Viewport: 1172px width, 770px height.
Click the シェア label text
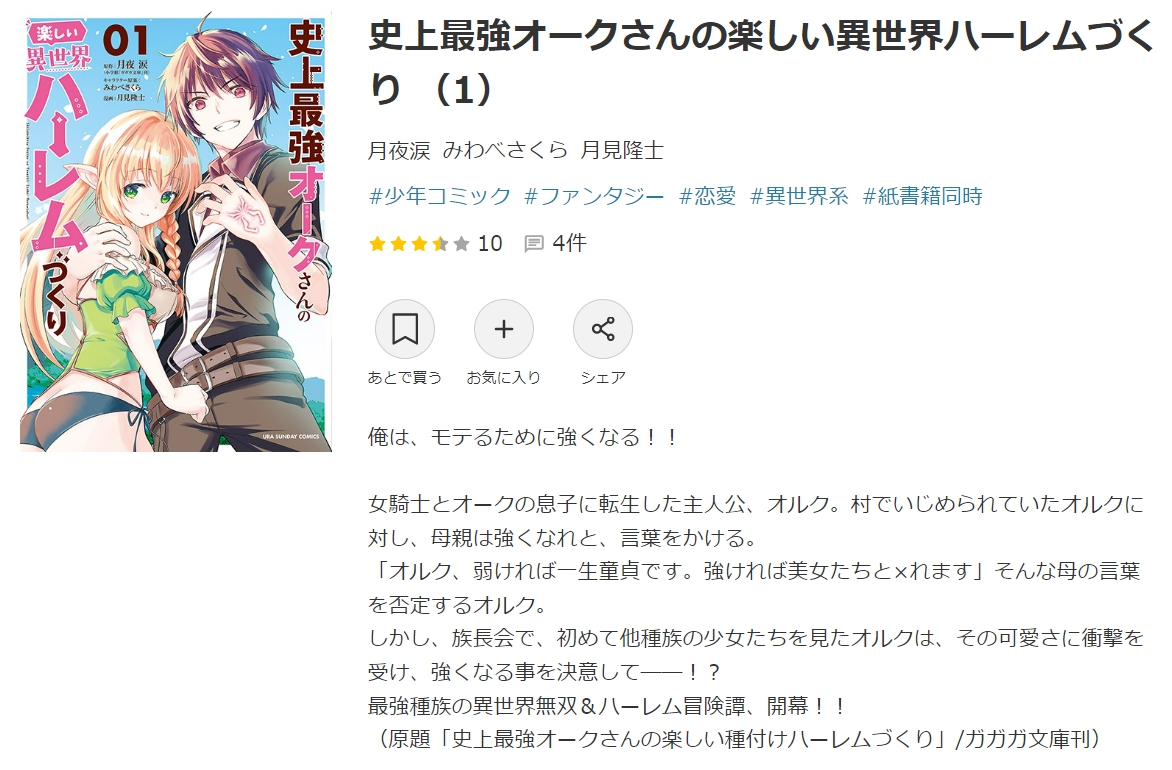(x=602, y=378)
